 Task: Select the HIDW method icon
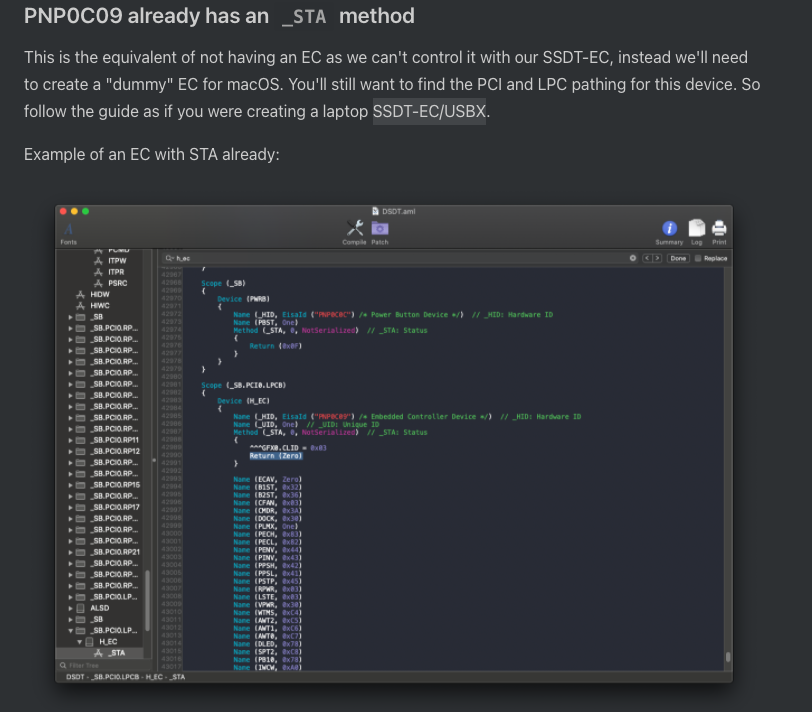point(80,294)
